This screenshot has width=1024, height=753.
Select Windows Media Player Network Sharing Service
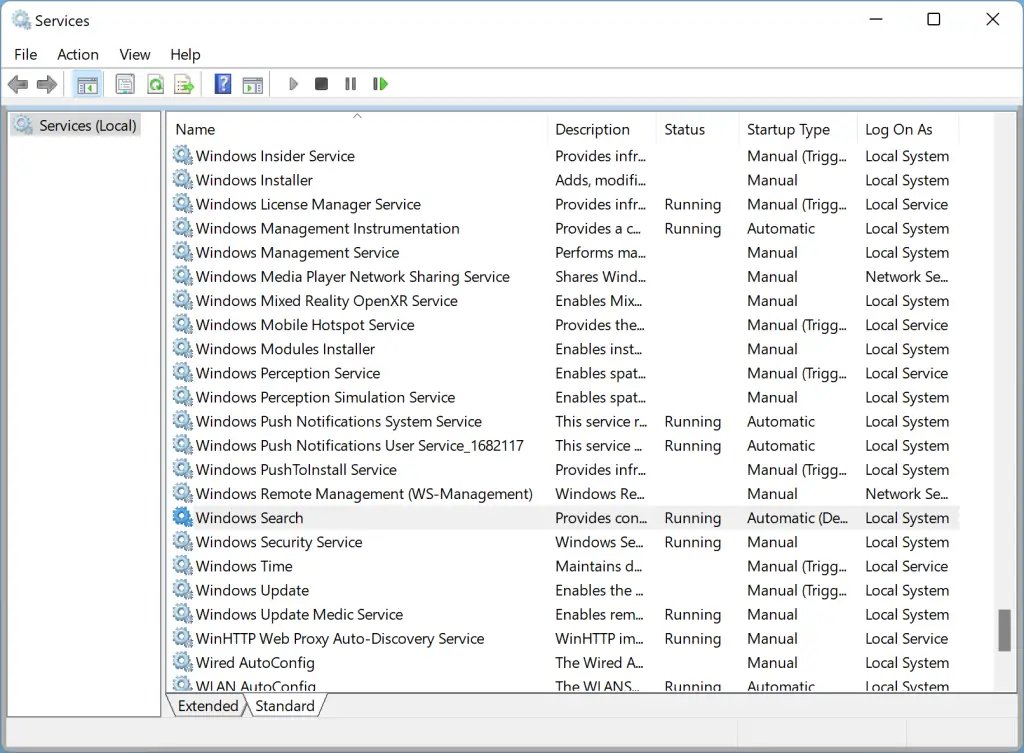565,276
